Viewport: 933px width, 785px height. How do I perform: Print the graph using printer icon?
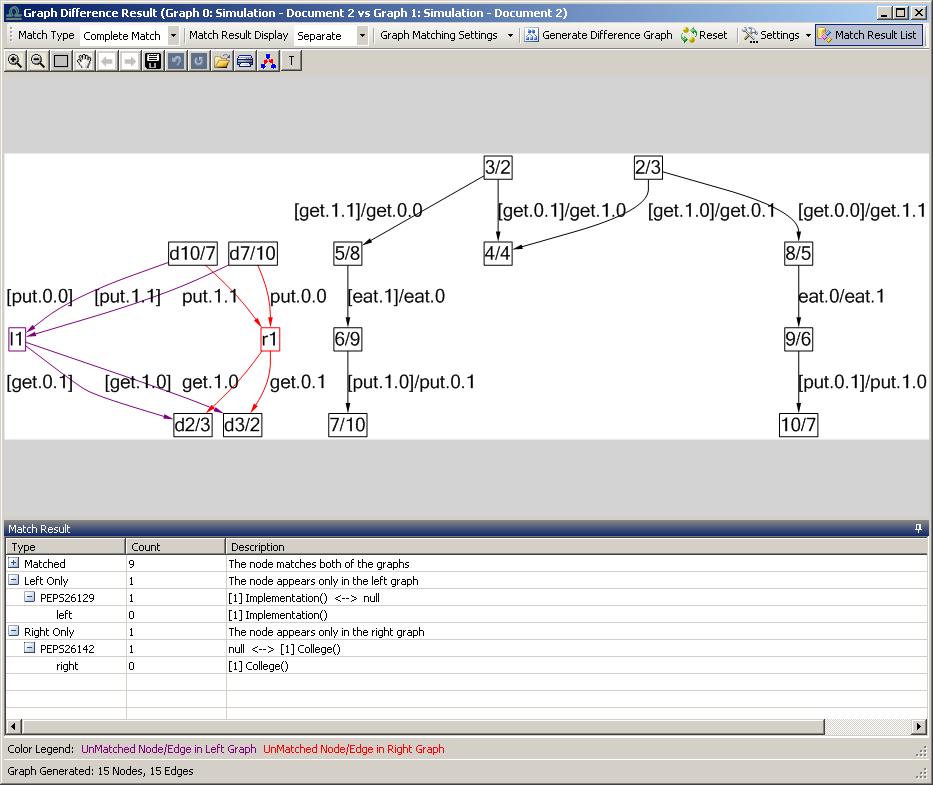[245, 61]
